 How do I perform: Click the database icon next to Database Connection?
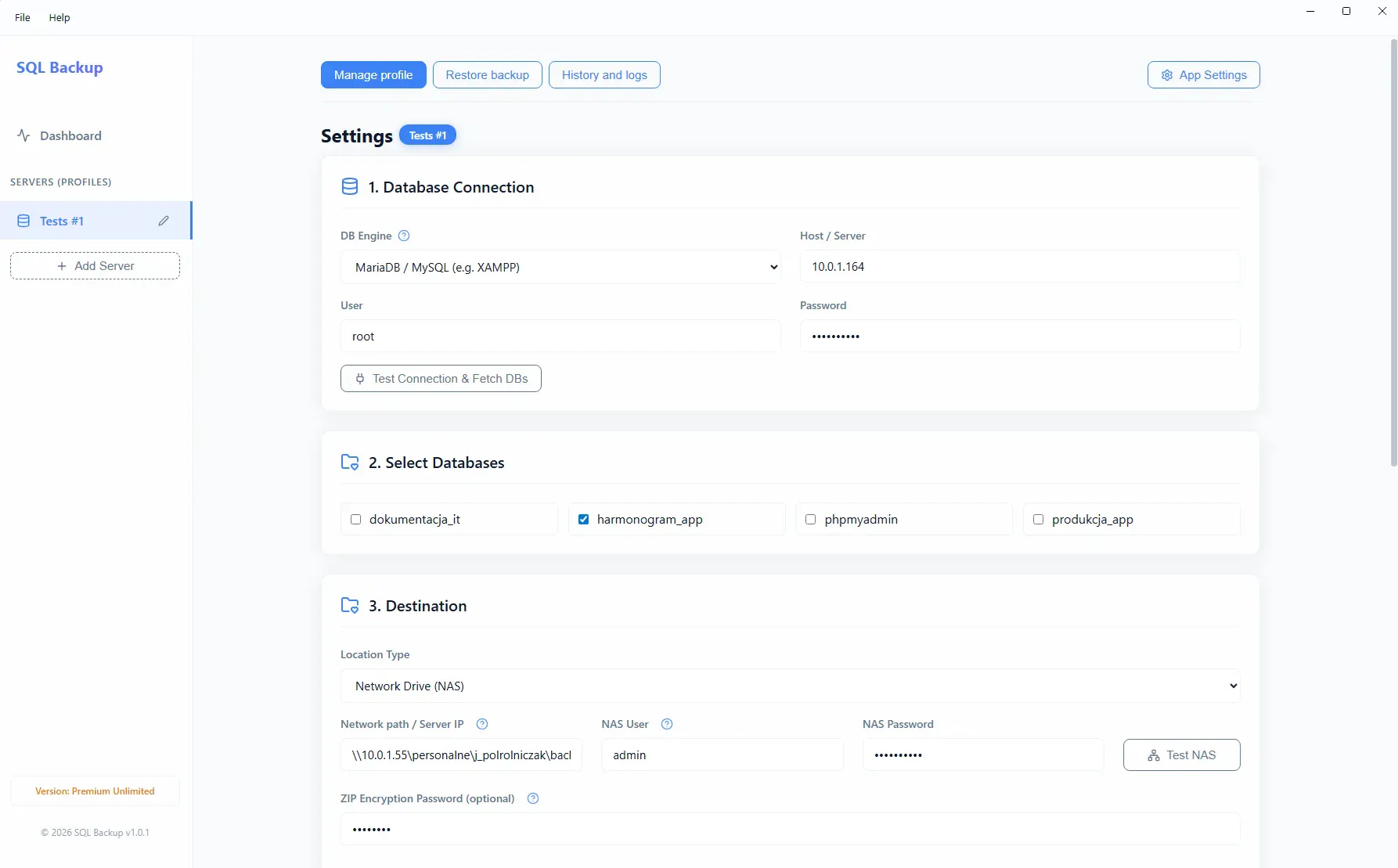pyautogui.click(x=350, y=186)
